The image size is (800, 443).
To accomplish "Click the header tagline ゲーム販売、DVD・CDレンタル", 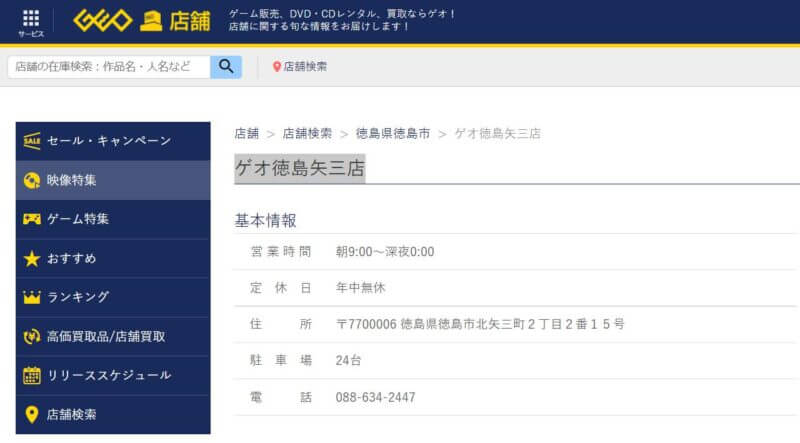I will (x=342, y=14).
